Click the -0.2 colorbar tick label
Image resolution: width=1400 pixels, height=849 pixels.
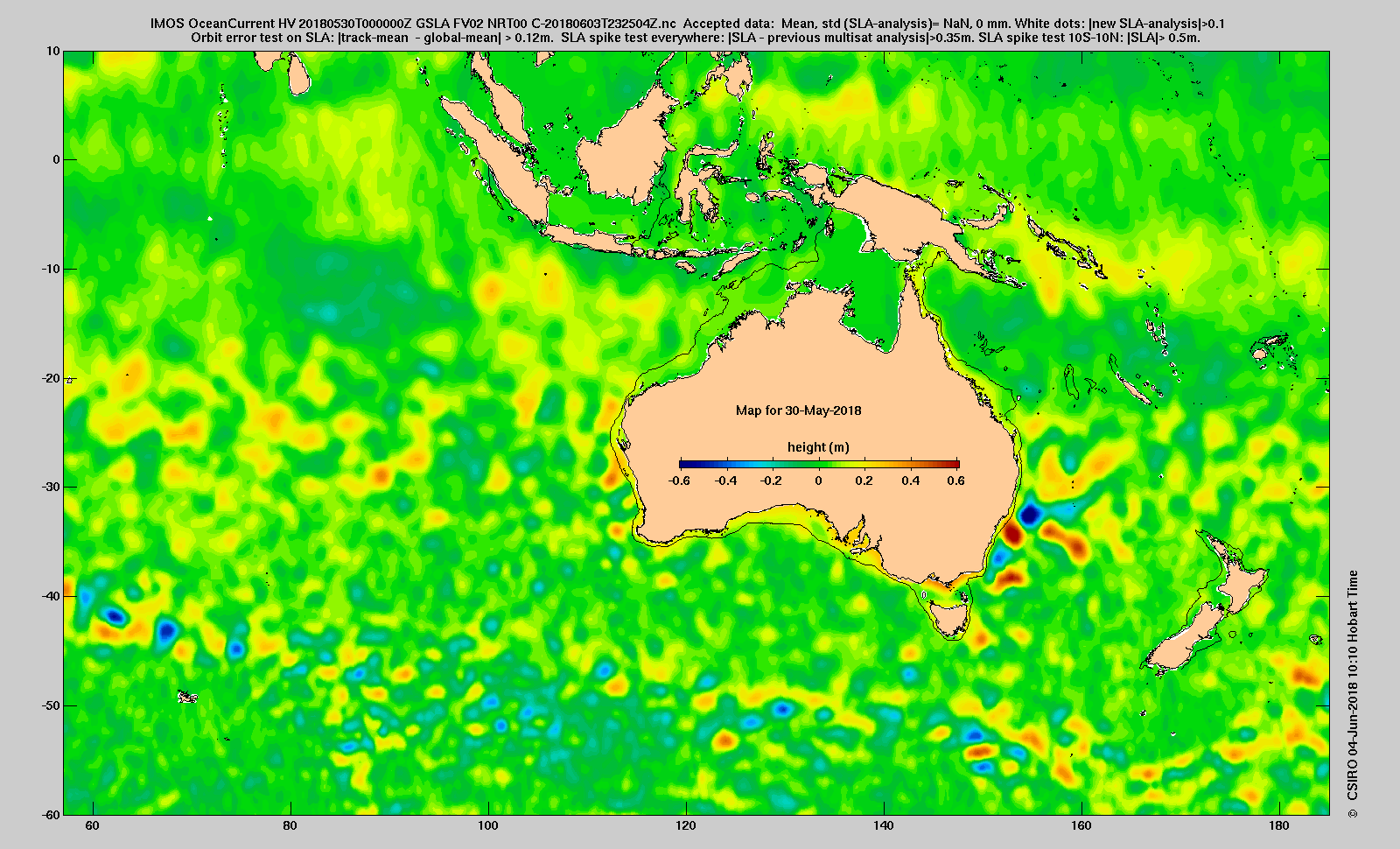(x=772, y=481)
